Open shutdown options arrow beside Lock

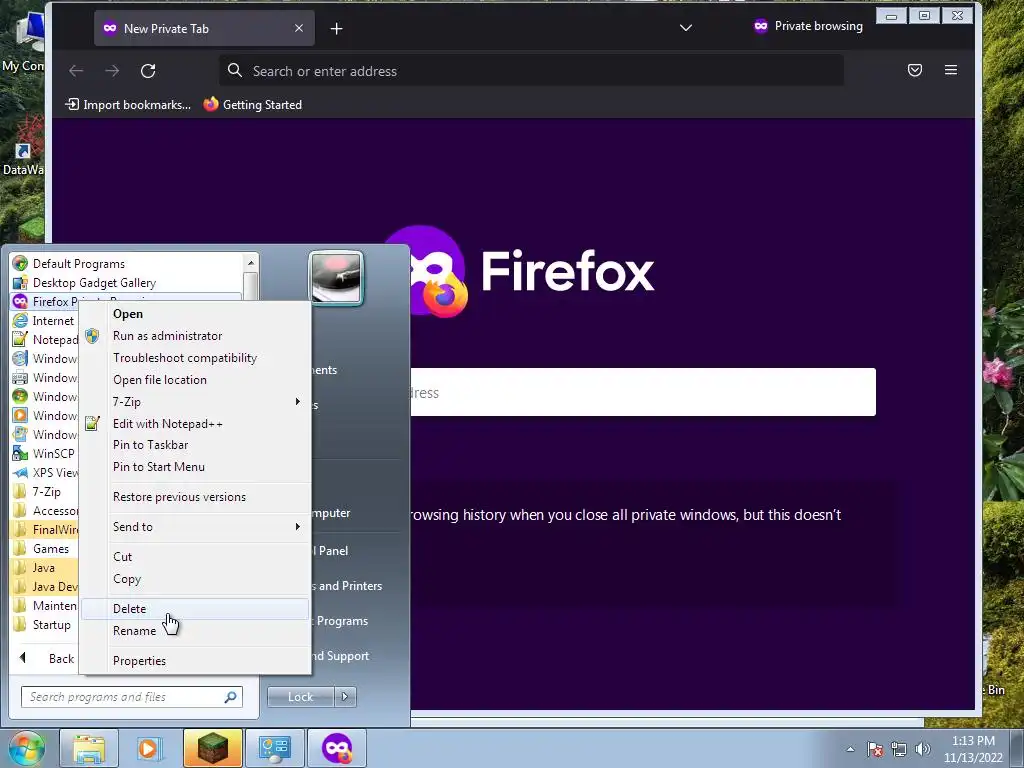(x=345, y=697)
